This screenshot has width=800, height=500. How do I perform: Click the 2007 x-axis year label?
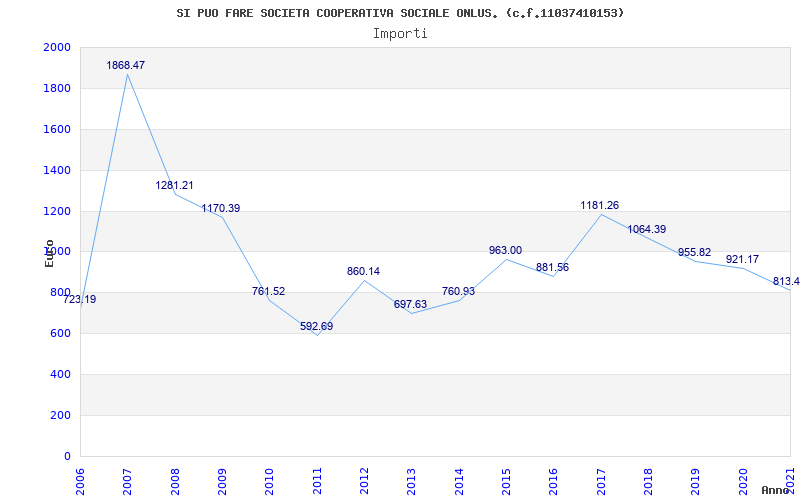[x=128, y=481]
